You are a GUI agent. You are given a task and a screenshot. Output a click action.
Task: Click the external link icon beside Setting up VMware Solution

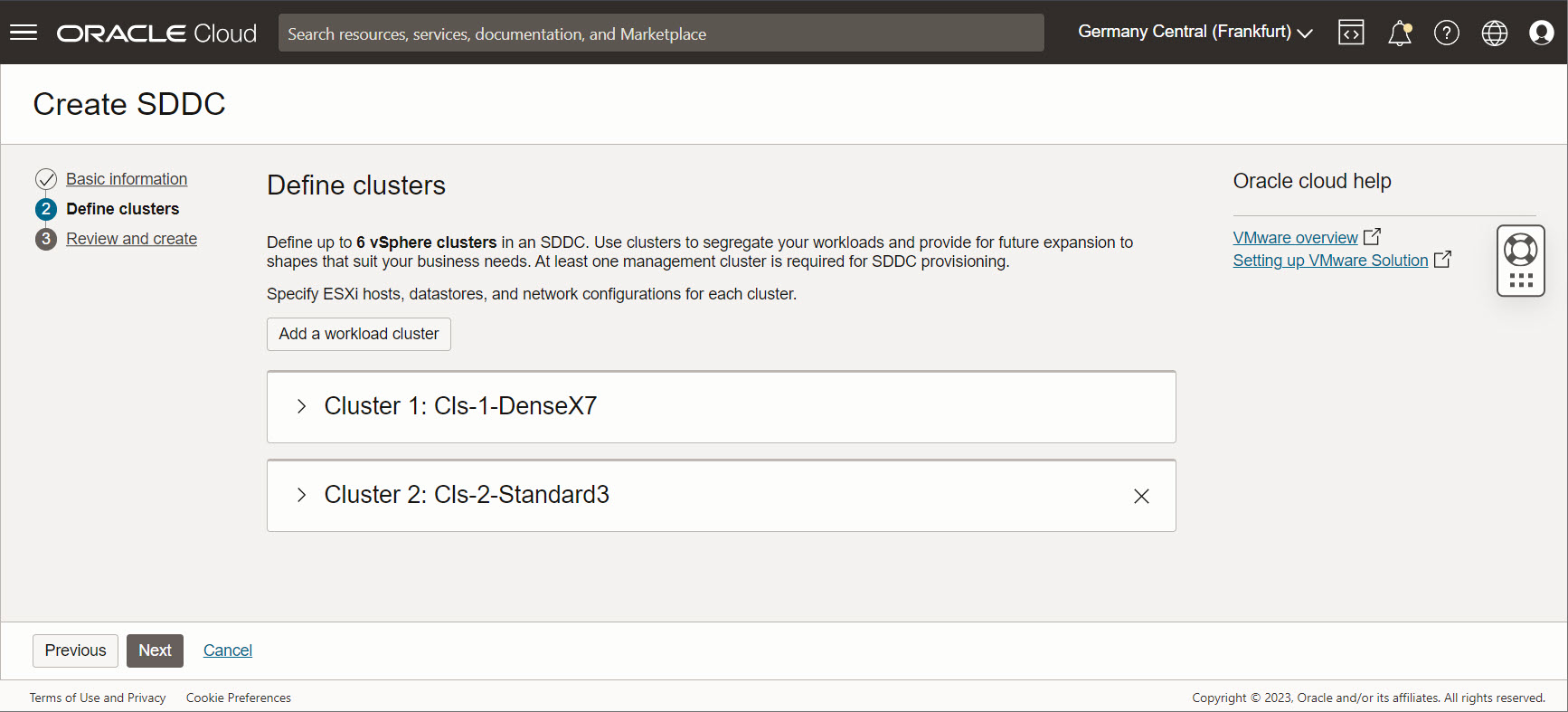pos(1442,259)
